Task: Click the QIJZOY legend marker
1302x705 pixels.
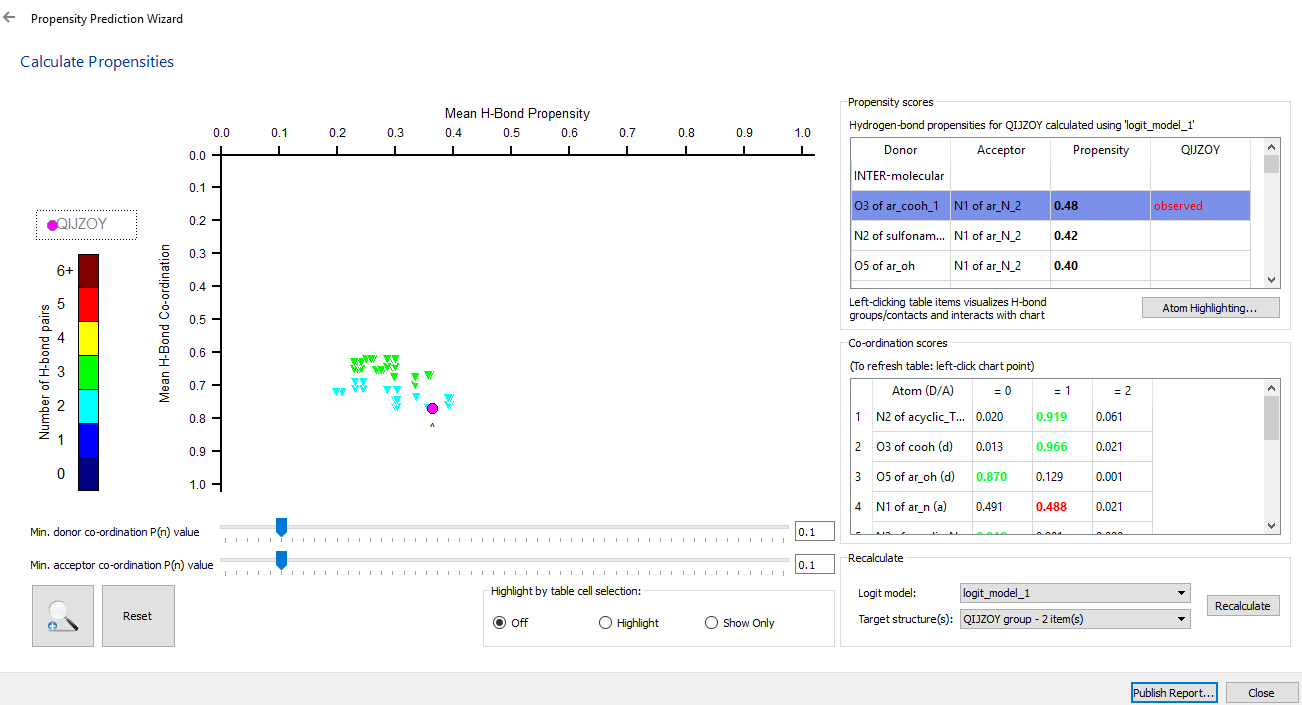Action: [52, 225]
